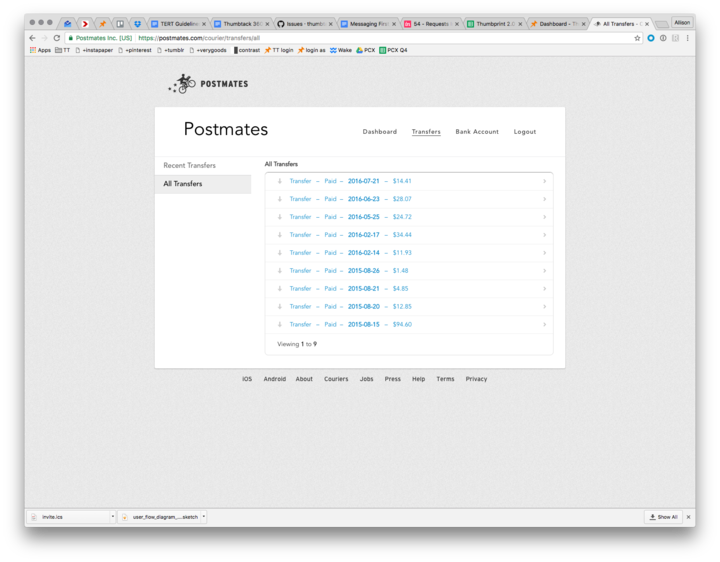Expand the $14.41 transfer chevron
Image resolution: width=720 pixels, height=562 pixels.
tap(545, 181)
